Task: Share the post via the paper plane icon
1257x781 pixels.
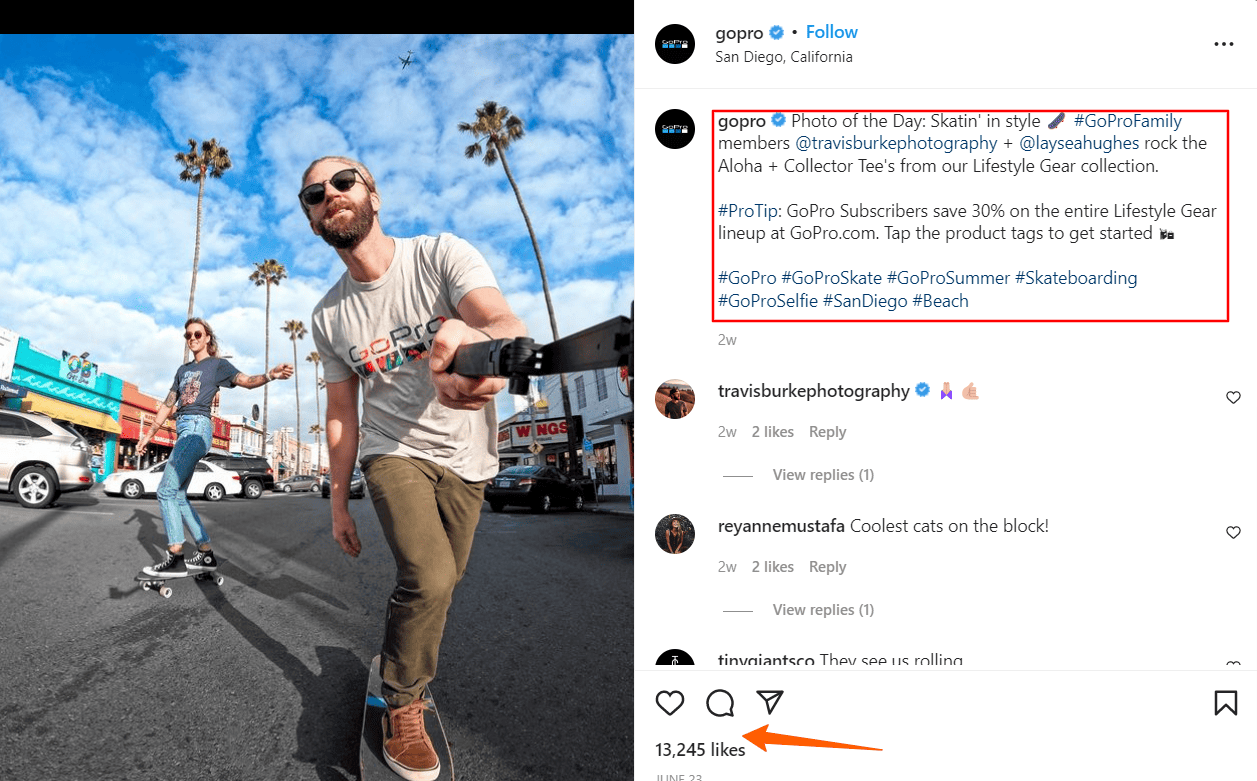Action: click(769, 703)
